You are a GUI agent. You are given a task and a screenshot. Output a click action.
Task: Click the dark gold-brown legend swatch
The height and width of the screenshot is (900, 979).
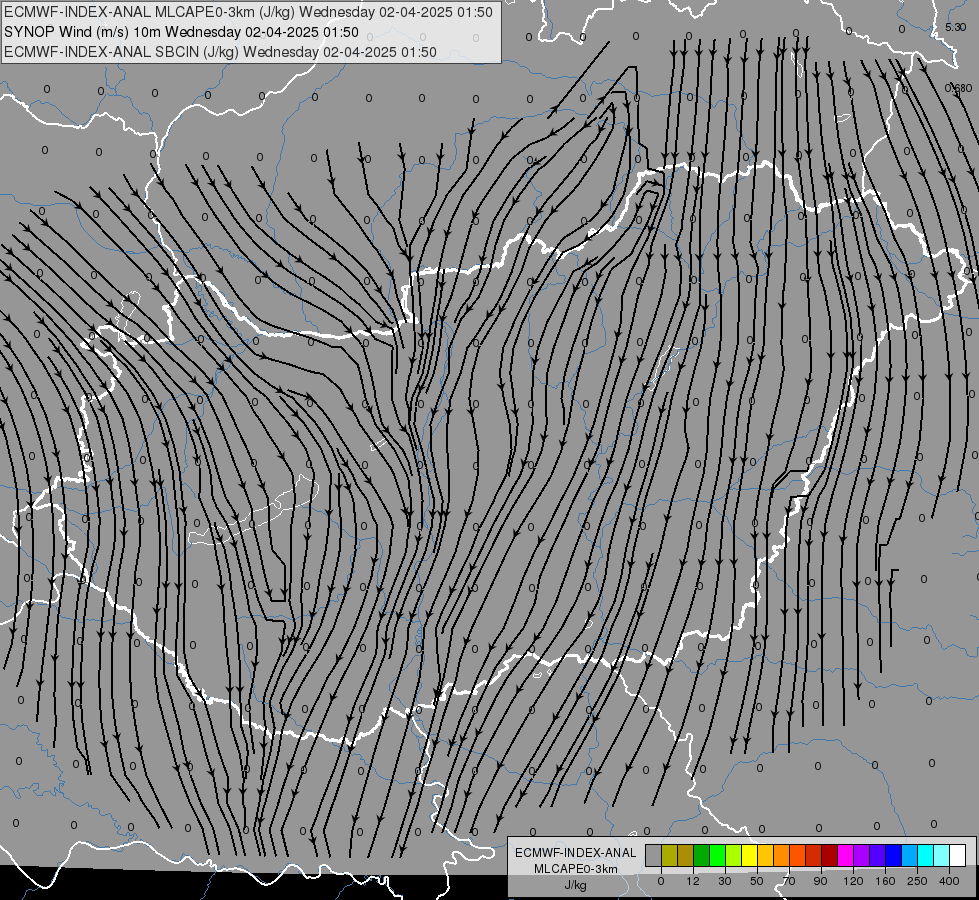point(686,855)
